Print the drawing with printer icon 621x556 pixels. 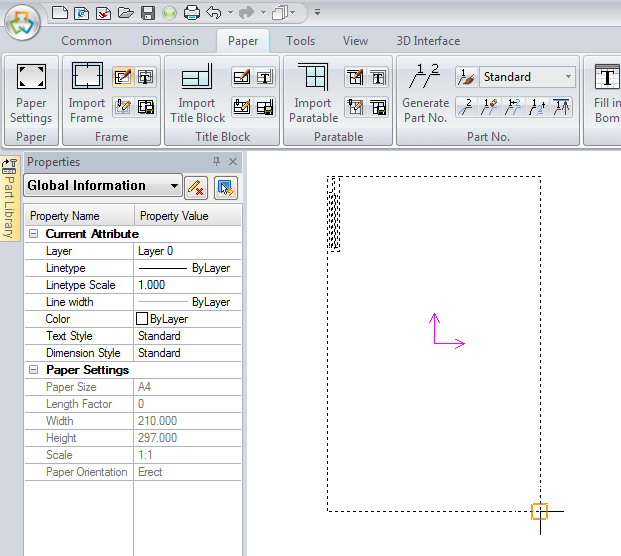tap(192, 13)
